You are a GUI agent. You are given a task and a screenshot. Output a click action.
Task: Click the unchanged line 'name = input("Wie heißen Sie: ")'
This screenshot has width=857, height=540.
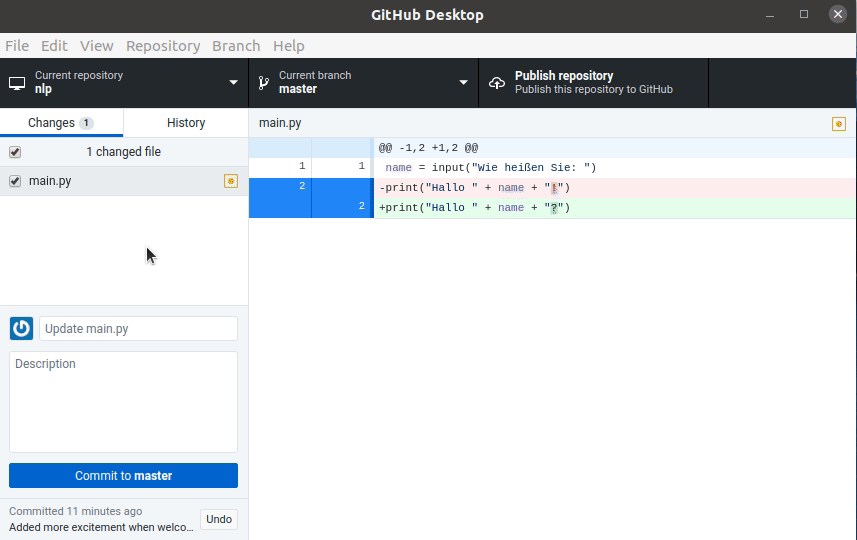click(490, 168)
